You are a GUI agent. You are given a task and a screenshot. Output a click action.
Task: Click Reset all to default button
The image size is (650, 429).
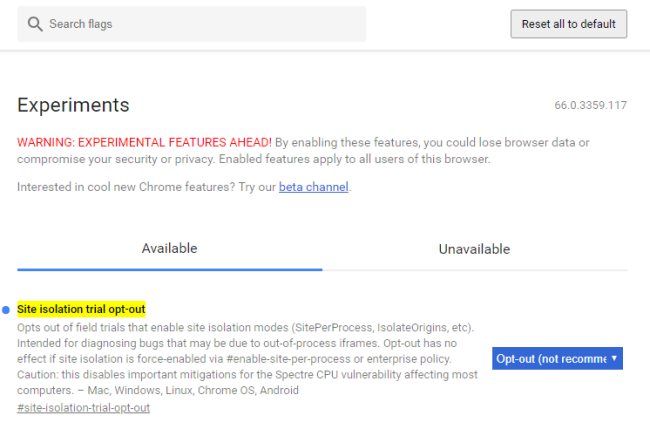click(x=568, y=24)
